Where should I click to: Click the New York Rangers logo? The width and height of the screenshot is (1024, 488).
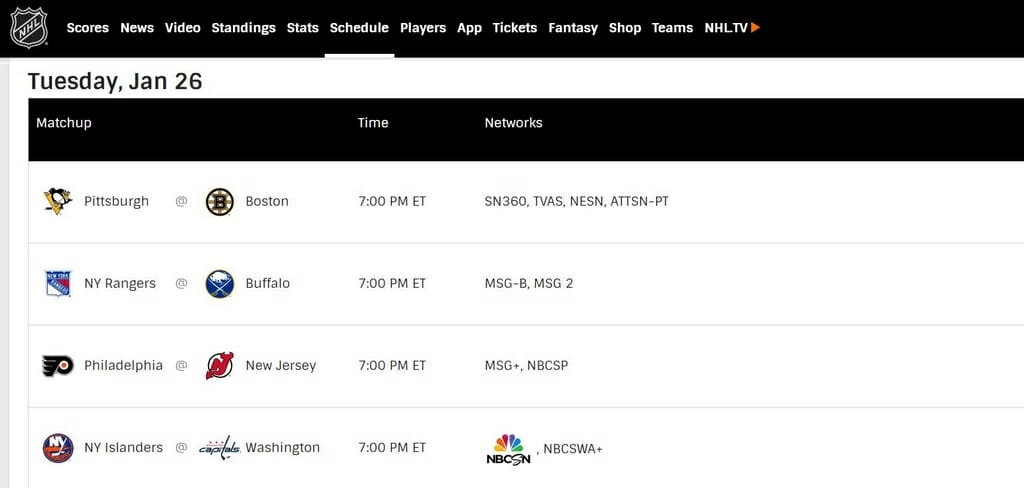57,284
